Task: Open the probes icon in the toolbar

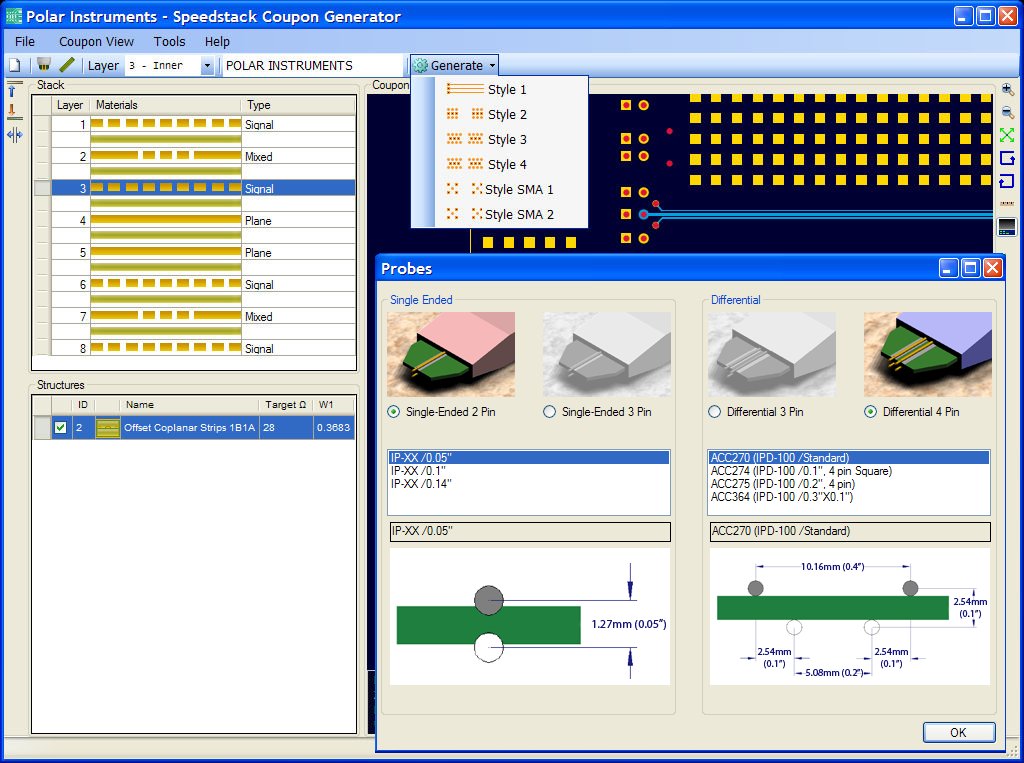Action: pos(44,65)
